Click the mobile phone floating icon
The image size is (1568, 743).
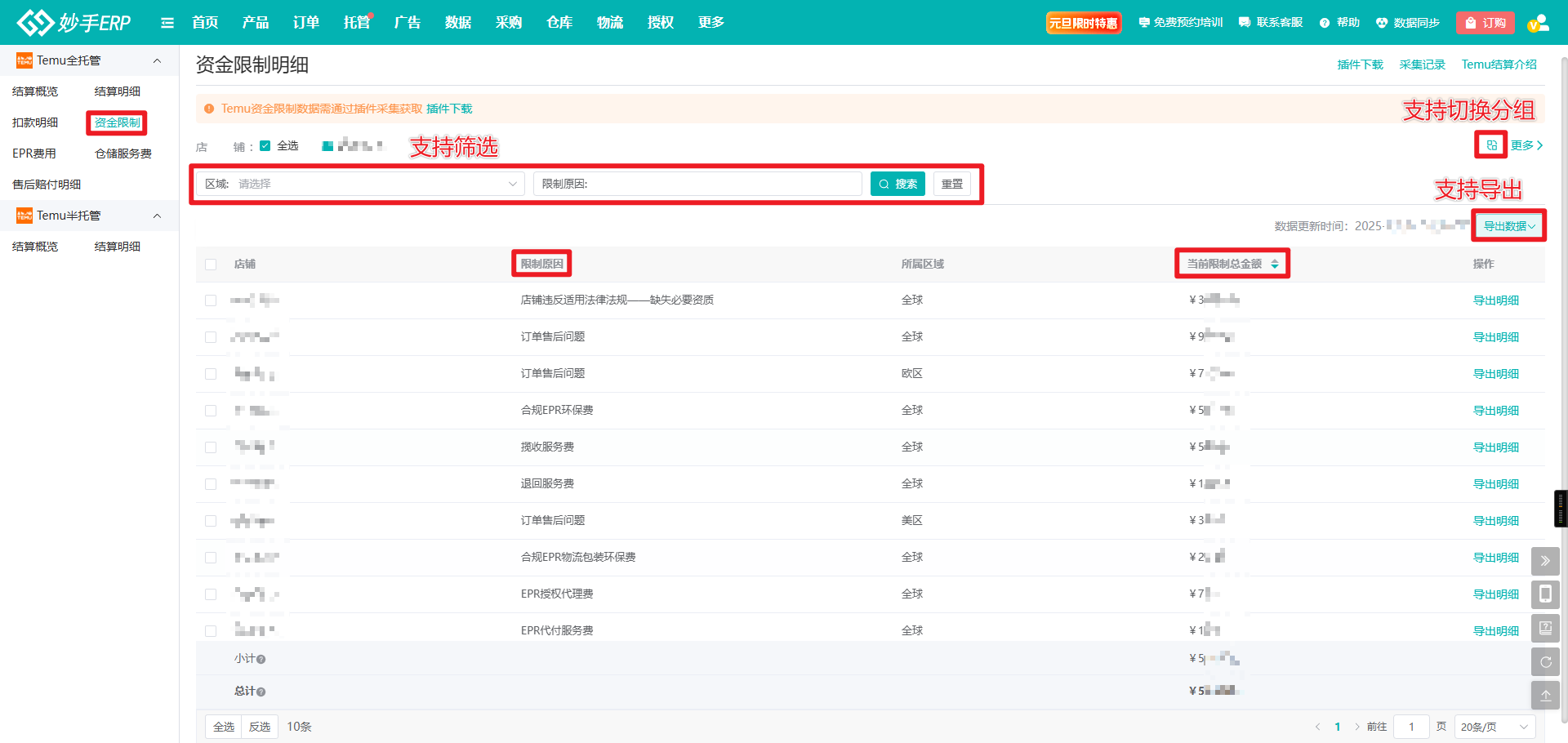coord(1545,594)
